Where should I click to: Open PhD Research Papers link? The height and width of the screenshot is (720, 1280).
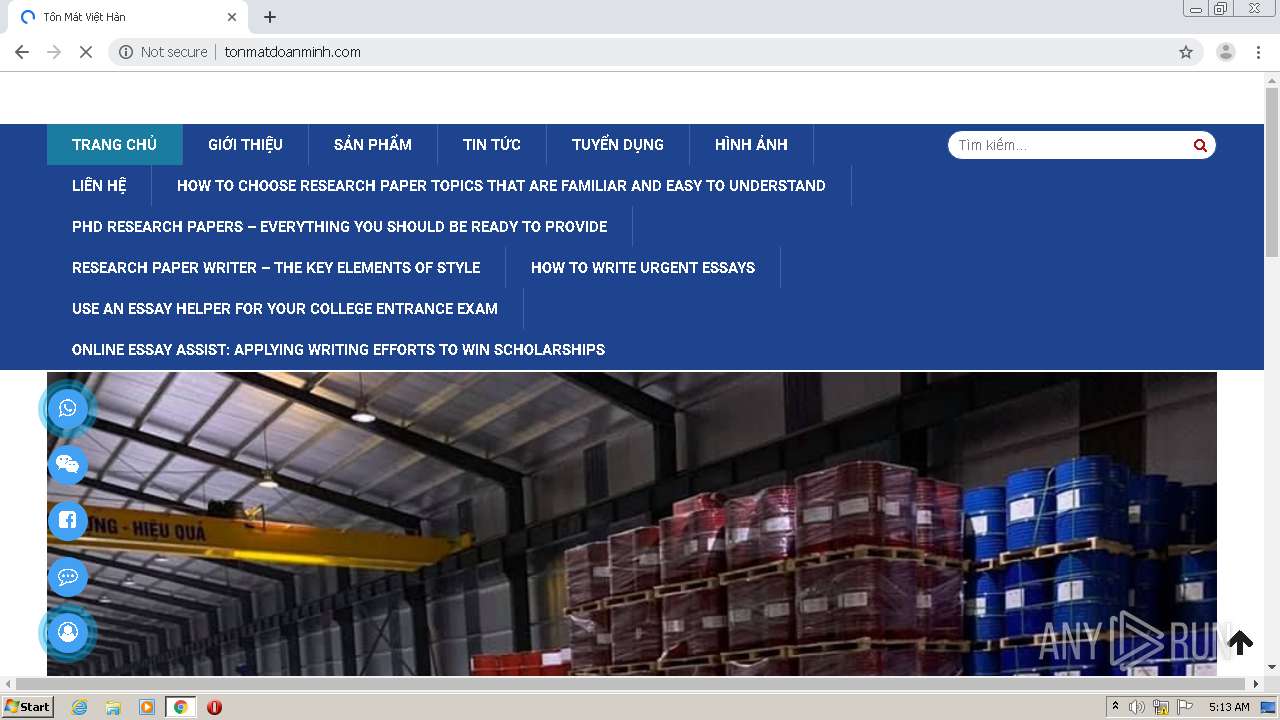tap(340, 226)
